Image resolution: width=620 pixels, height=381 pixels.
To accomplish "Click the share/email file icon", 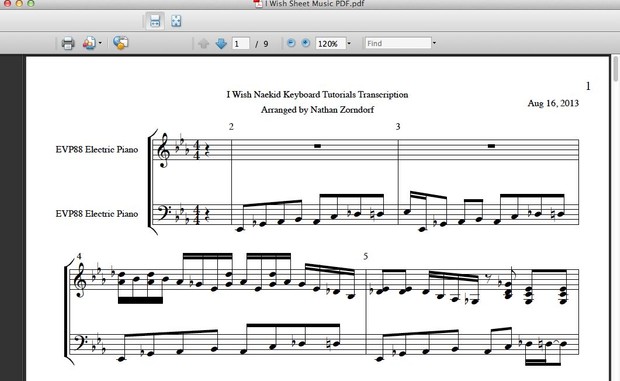I will coord(89,43).
